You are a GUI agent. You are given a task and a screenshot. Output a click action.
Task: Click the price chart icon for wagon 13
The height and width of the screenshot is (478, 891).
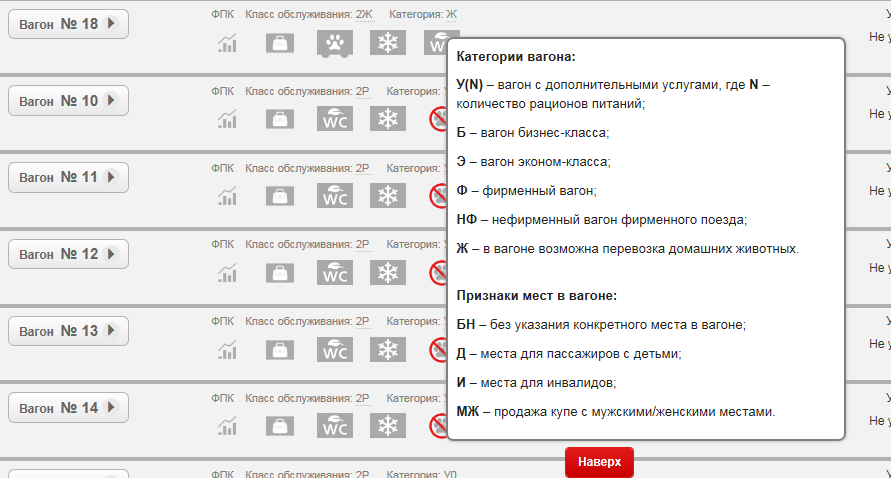229,349
